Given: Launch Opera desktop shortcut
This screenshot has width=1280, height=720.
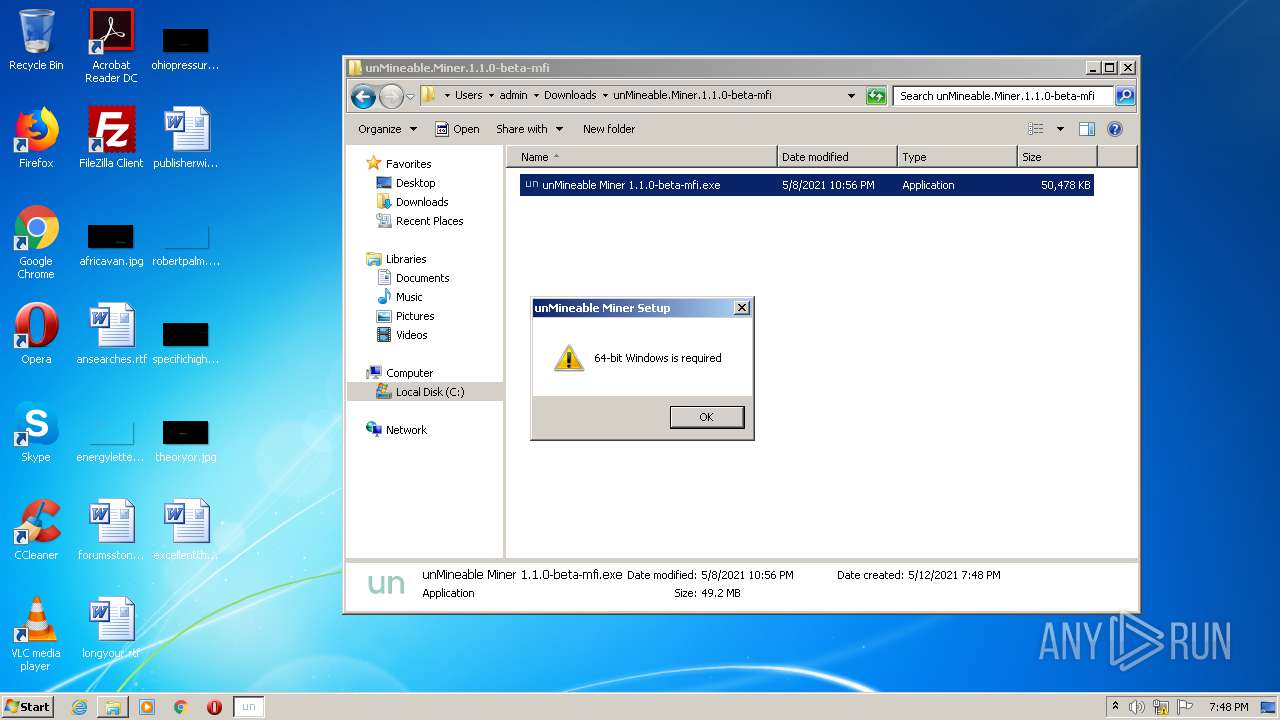Looking at the screenshot, I should 36,334.
